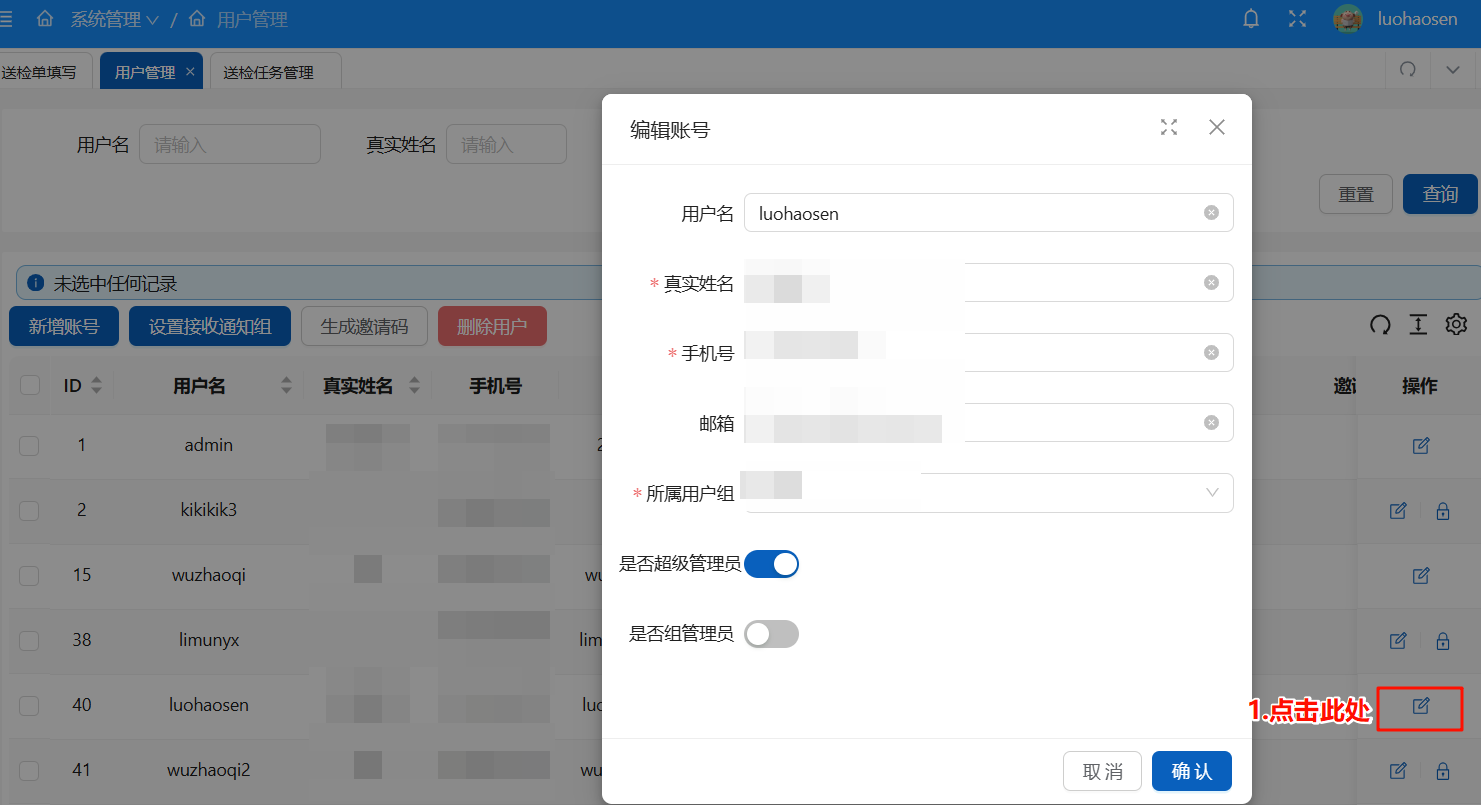
Task: Open the tabs overflow dropdown chevron
Action: point(1453,69)
